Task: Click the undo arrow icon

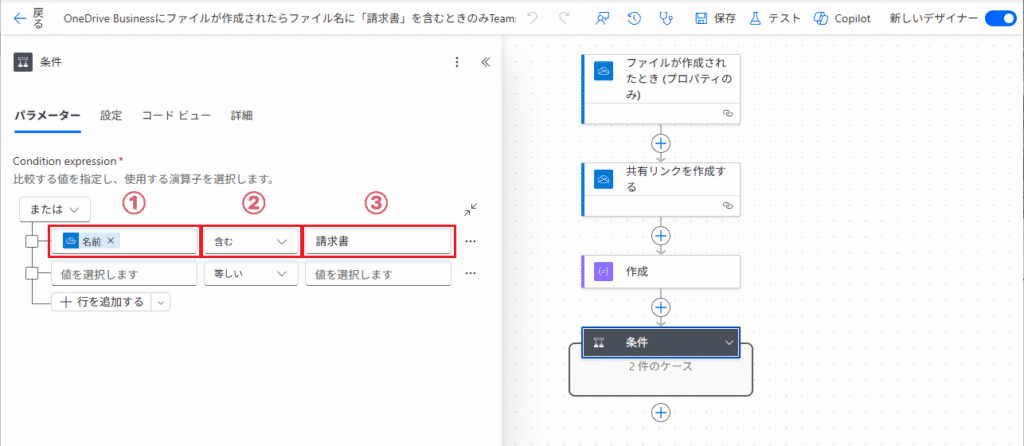Action: click(533, 18)
